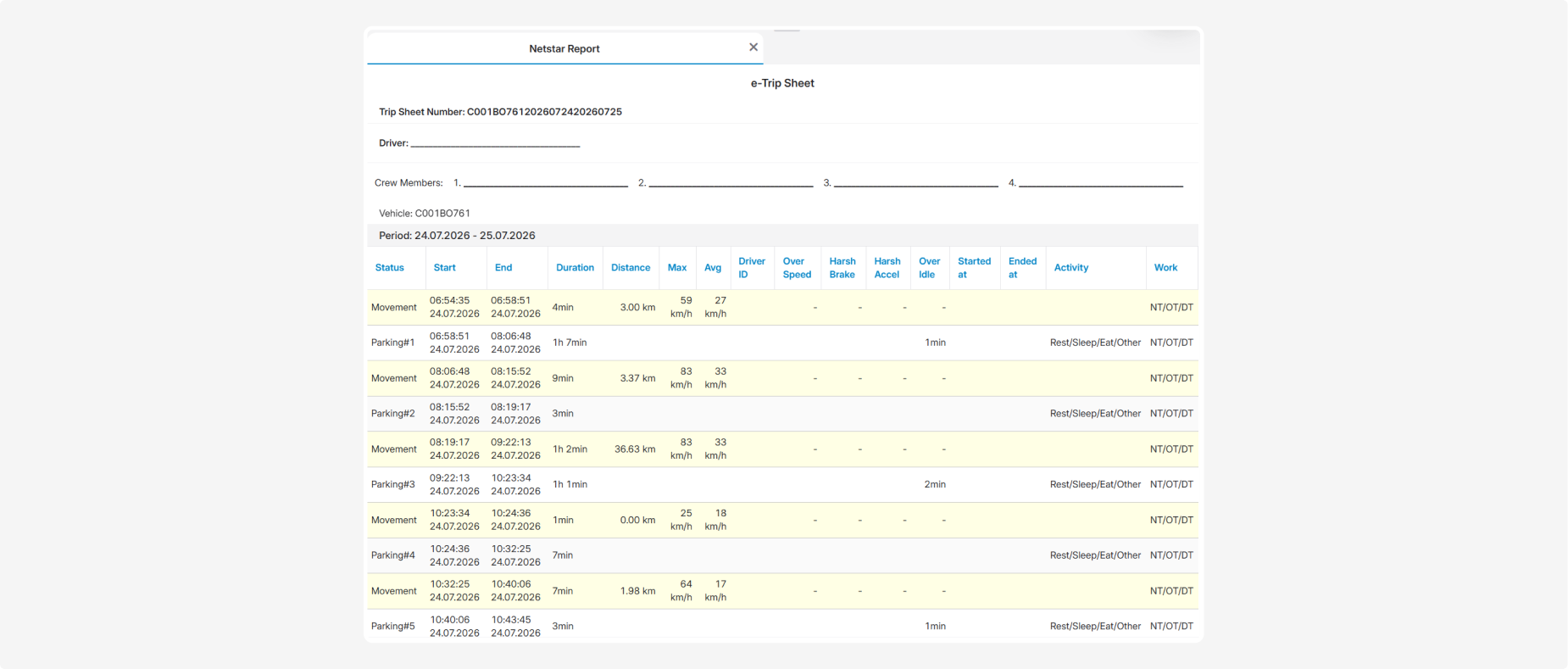This screenshot has width=1568, height=669.
Task: Click the Activity column header
Action: (1071, 268)
